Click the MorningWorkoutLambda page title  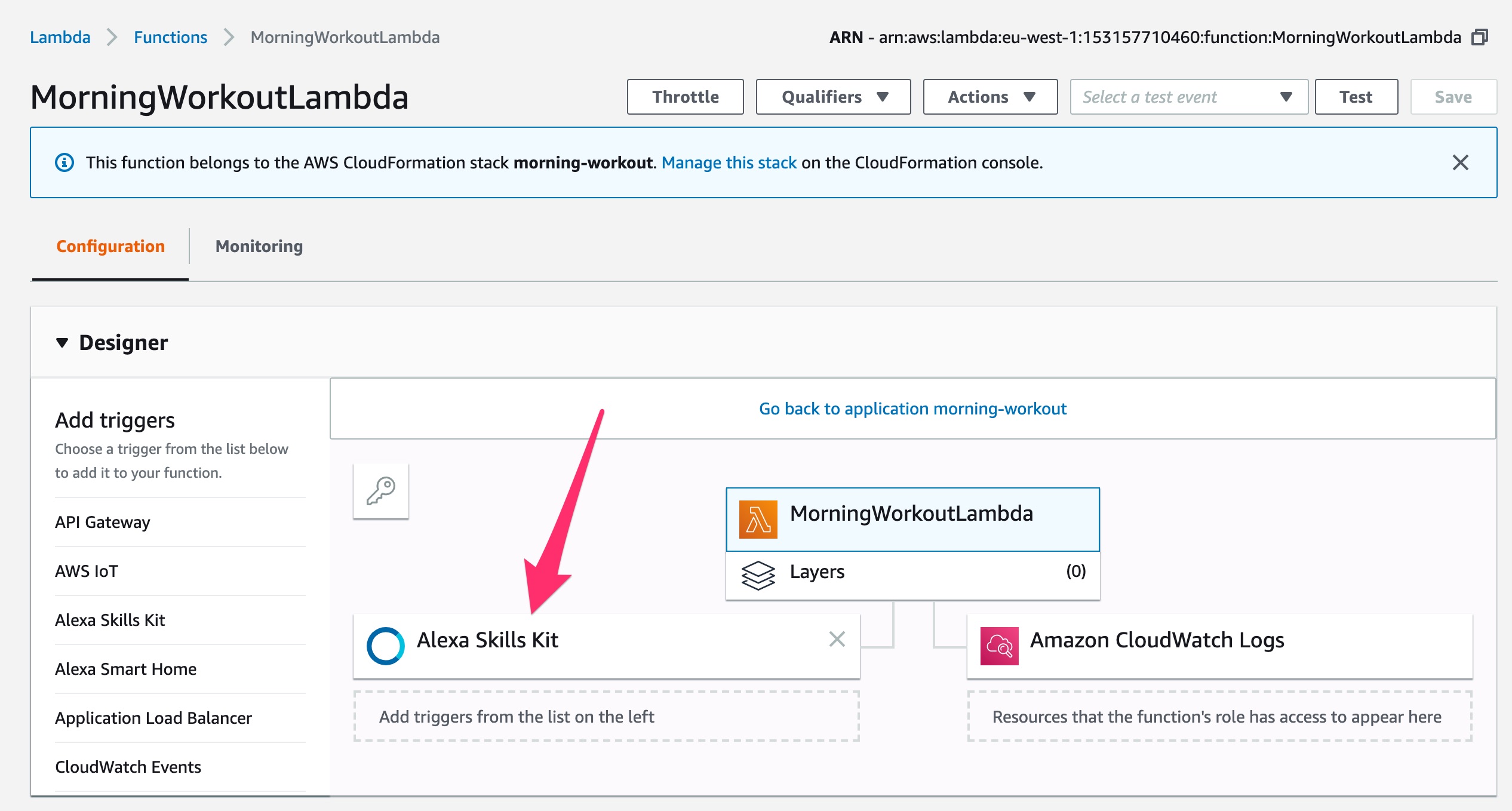point(219,97)
